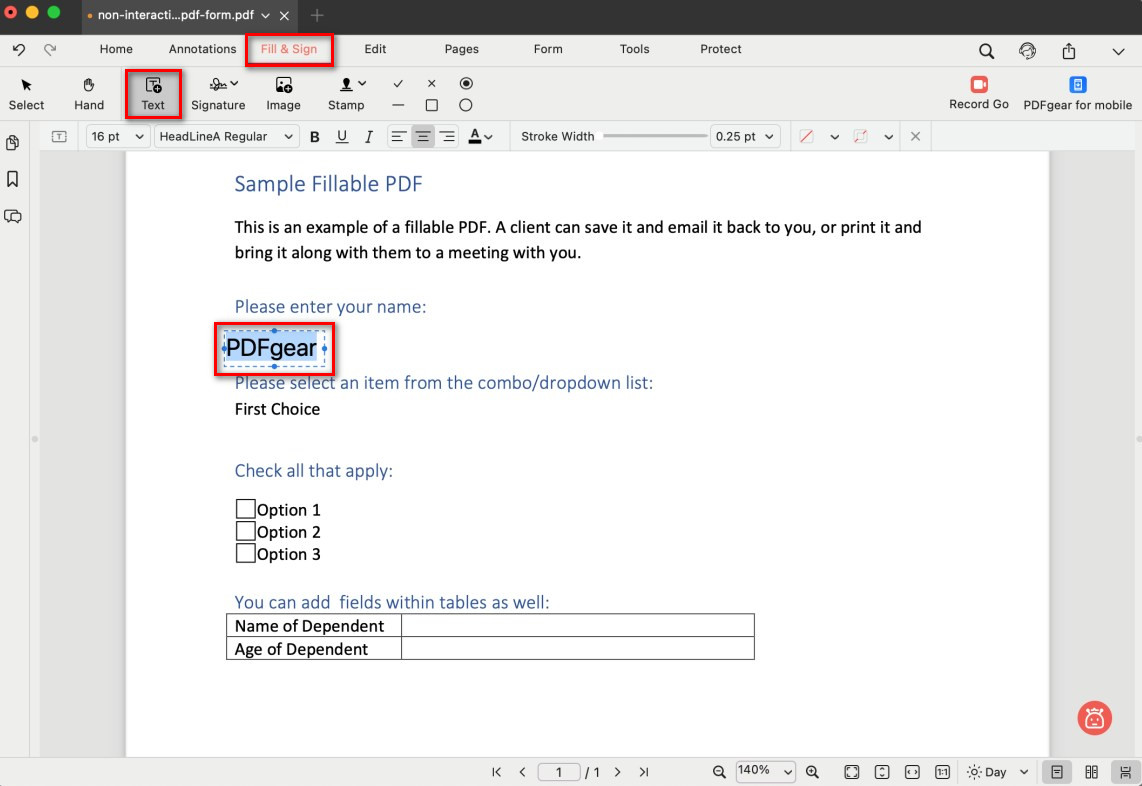Open the Protect tab
The width and height of the screenshot is (1142, 786).
pyautogui.click(x=721, y=49)
